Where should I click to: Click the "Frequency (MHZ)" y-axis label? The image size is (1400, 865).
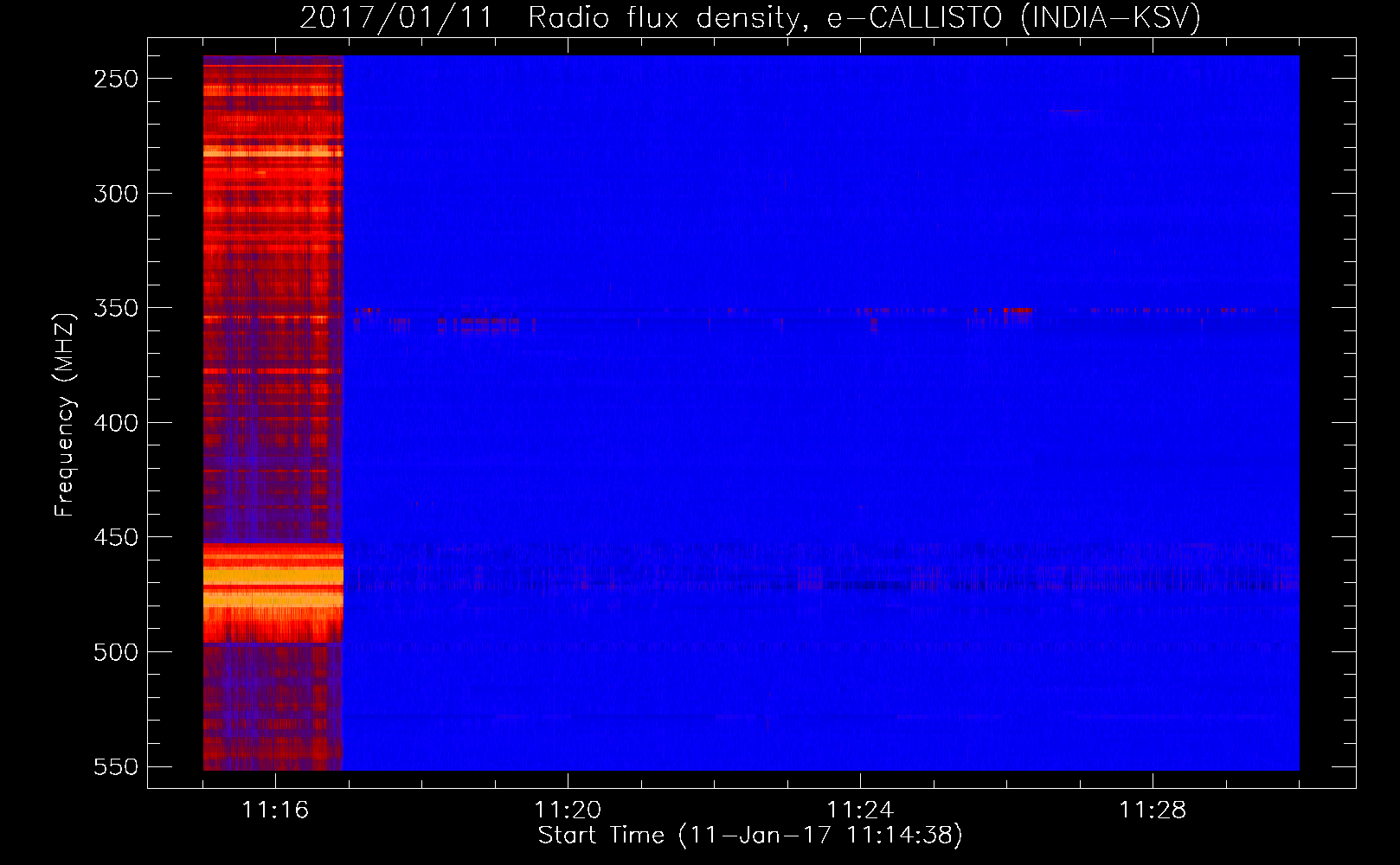tap(65, 415)
